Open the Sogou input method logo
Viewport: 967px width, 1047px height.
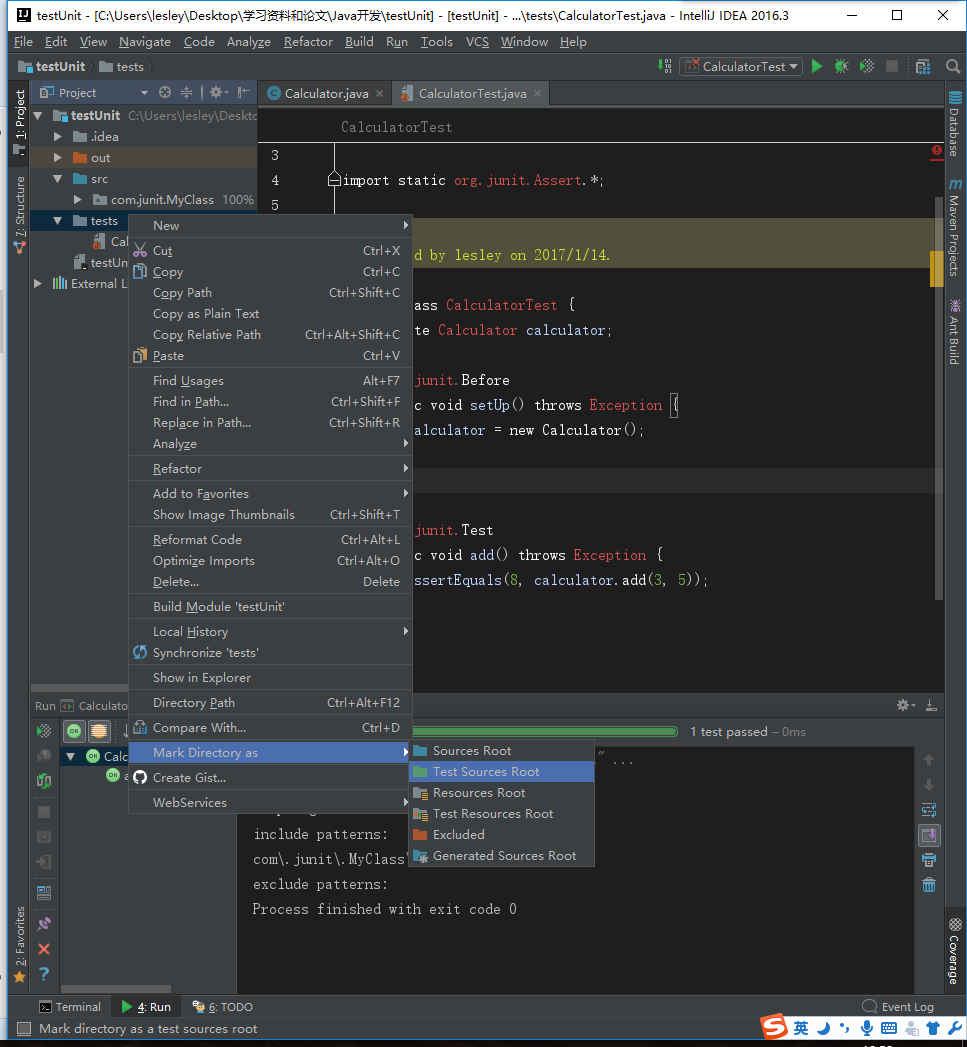tap(775, 1026)
